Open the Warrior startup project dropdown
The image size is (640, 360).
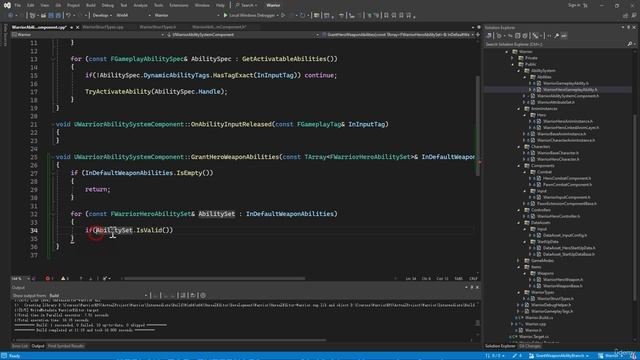coord(186,15)
